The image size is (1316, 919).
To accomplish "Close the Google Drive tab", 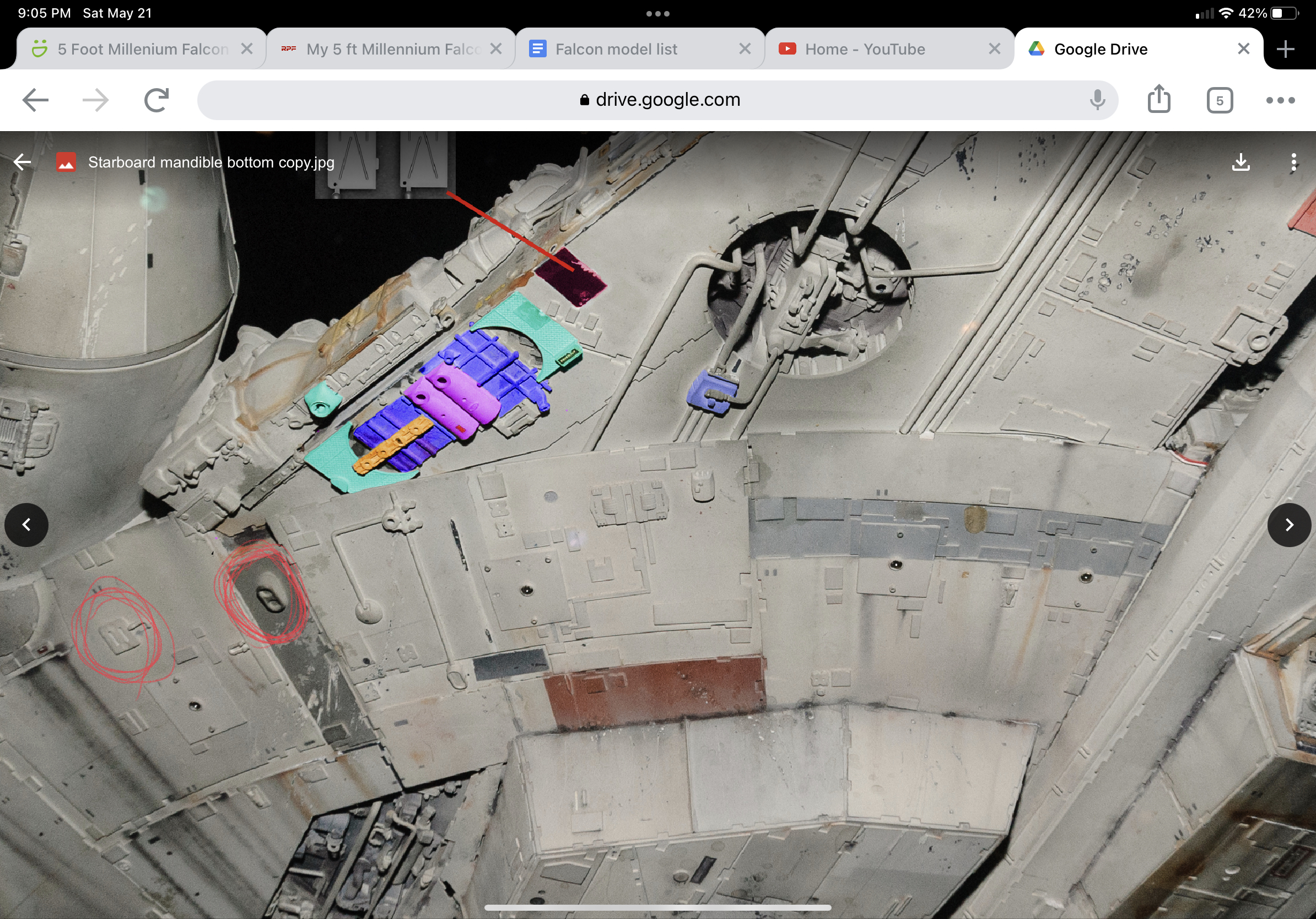I will pyautogui.click(x=1244, y=49).
